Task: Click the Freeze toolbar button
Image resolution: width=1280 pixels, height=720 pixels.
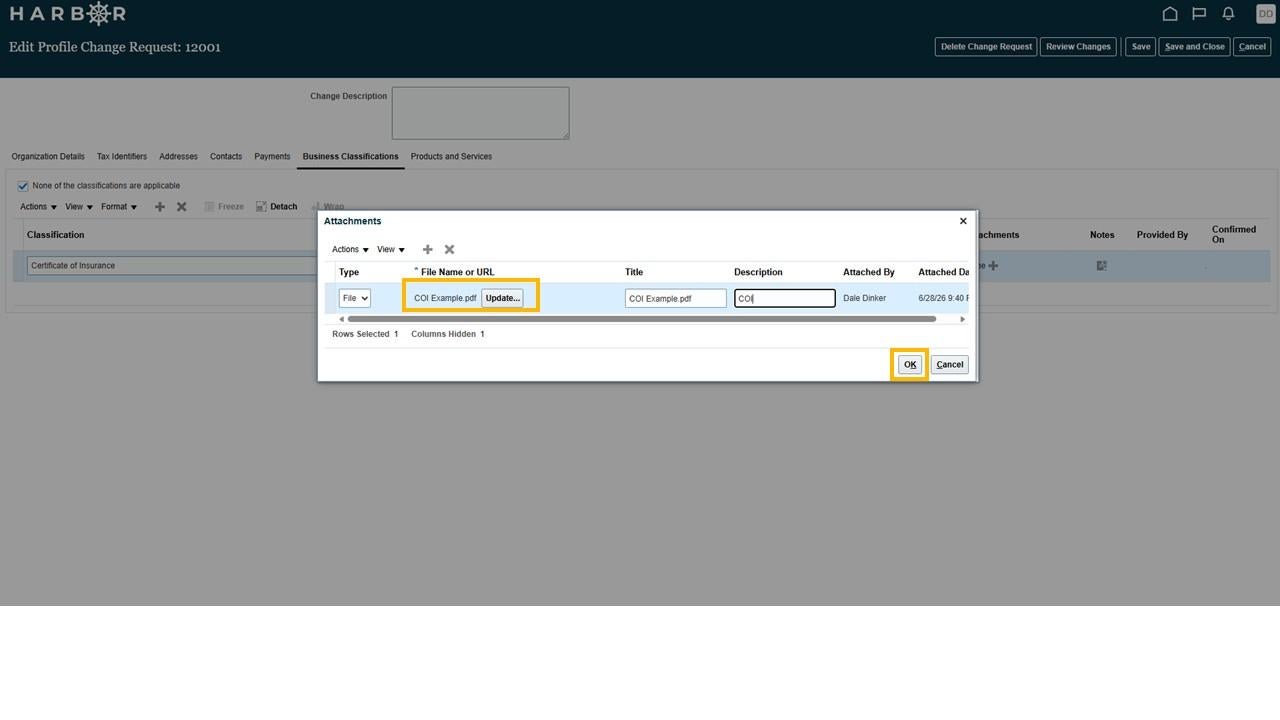Action: 224,207
